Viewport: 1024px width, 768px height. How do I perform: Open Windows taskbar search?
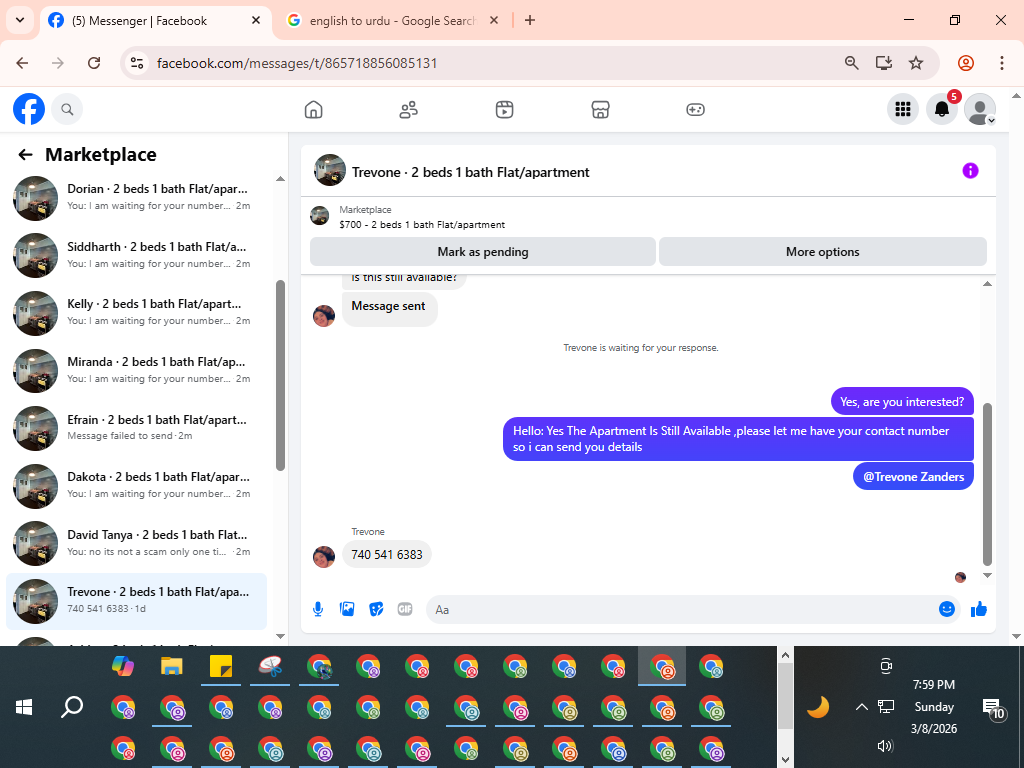(72, 707)
